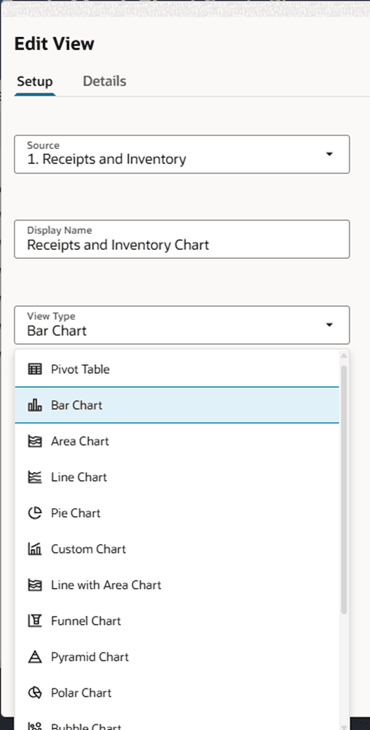Pick Pie Chart from the list
The image size is (370, 730).
tap(177, 513)
